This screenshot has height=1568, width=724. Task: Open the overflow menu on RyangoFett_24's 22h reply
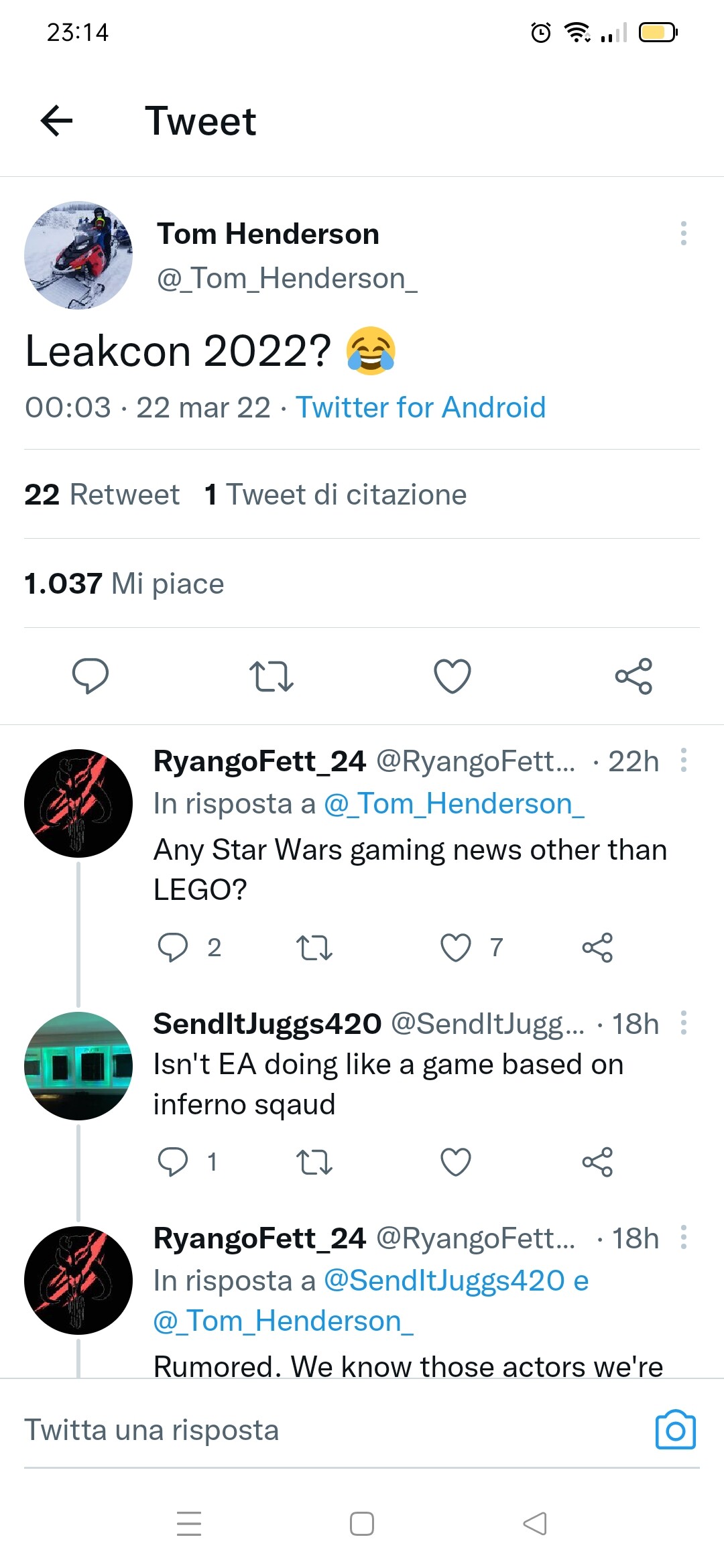pyautogui.click(x=683, y=761)
